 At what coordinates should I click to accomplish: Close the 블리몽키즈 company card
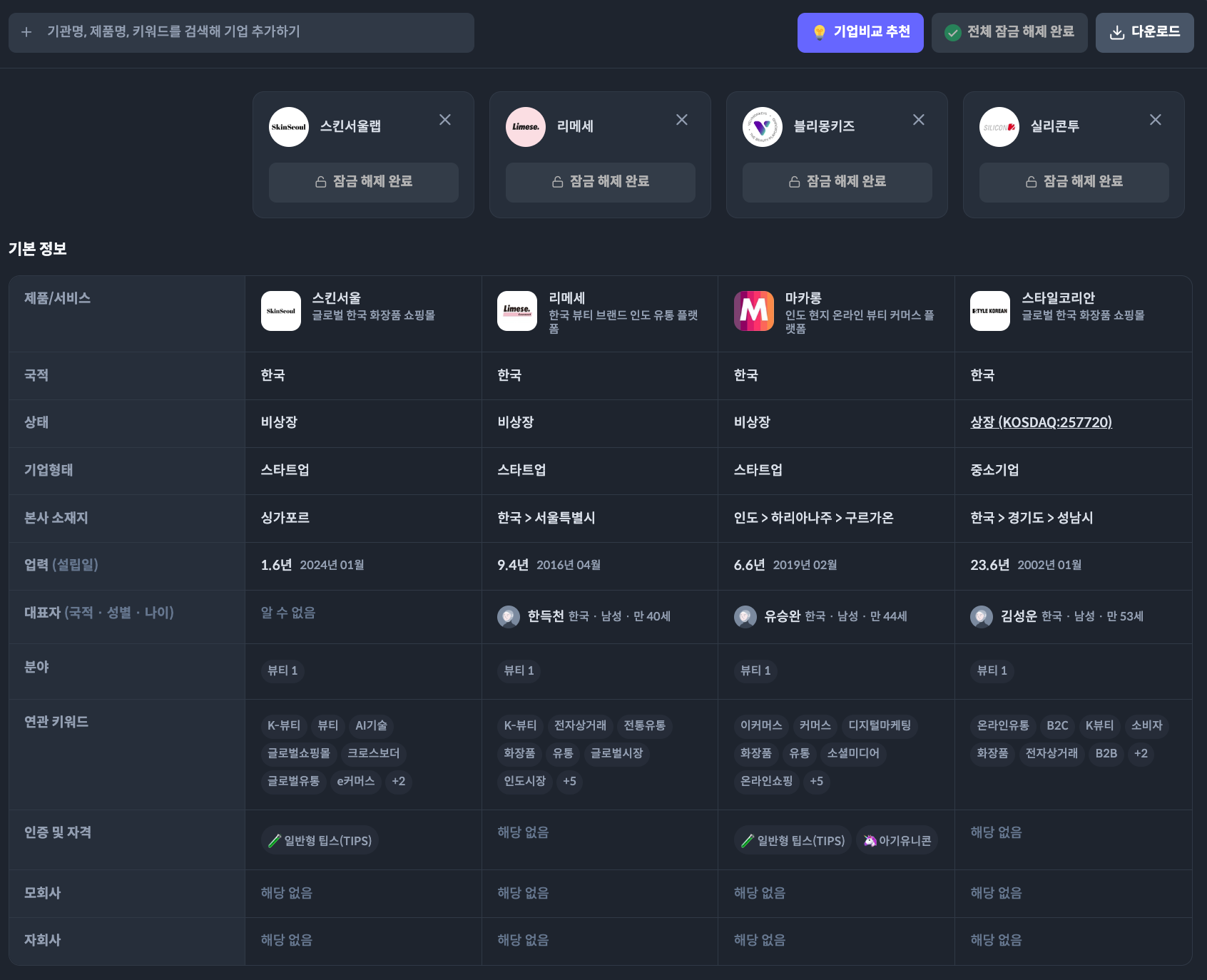click(x=918, y=120)
